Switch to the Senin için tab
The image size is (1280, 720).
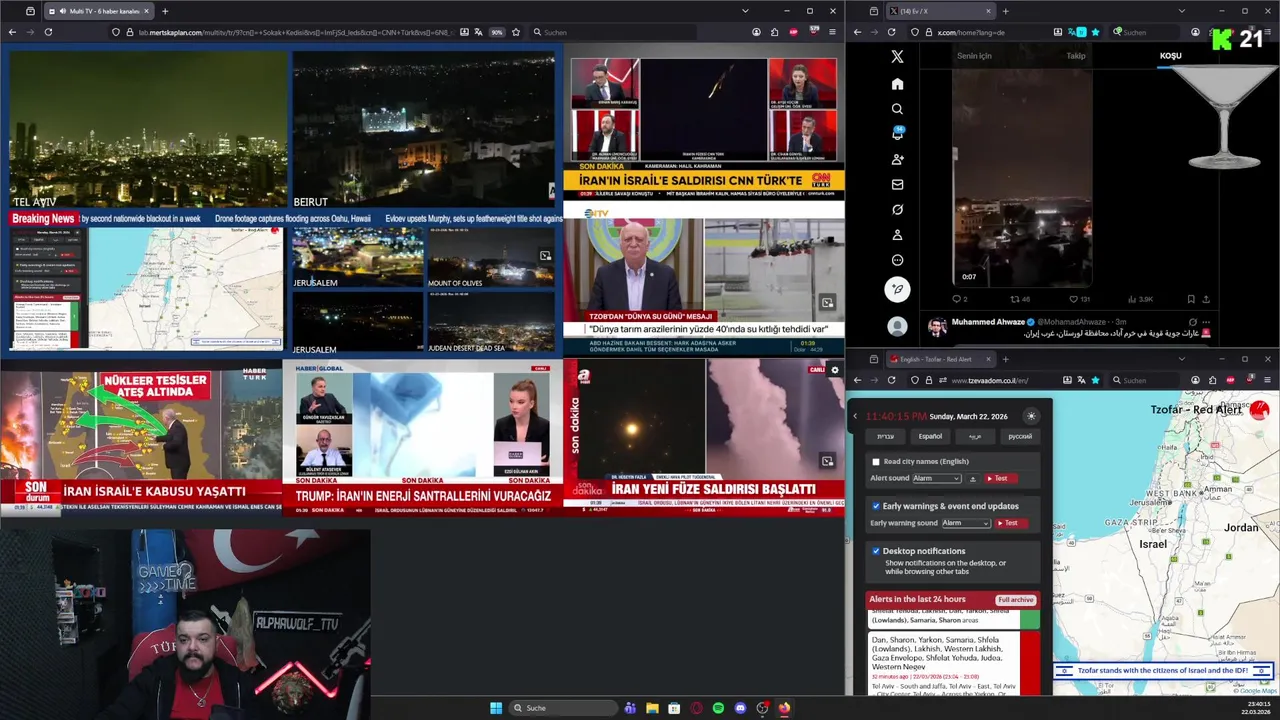coord(974,56)
